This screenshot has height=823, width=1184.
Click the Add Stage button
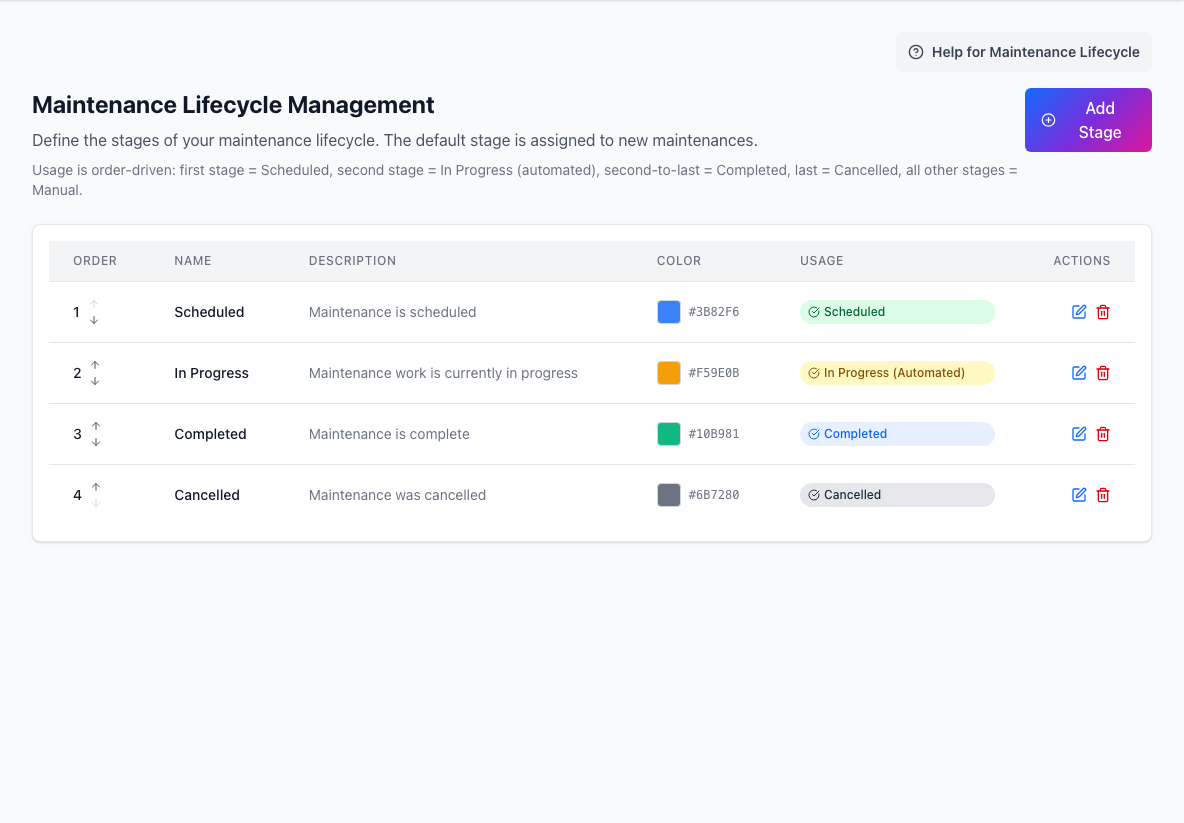[1088, 120]
